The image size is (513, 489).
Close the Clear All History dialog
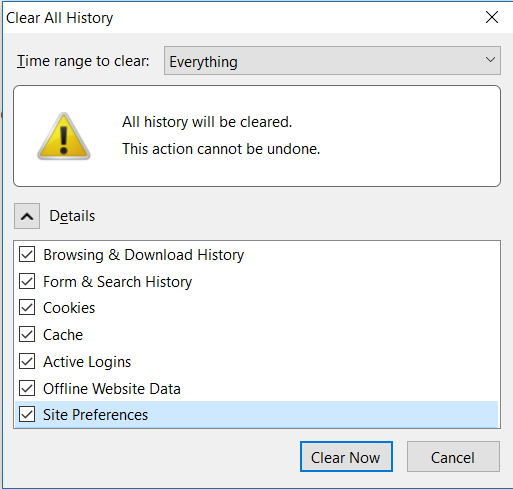click(x=492, y=17)
